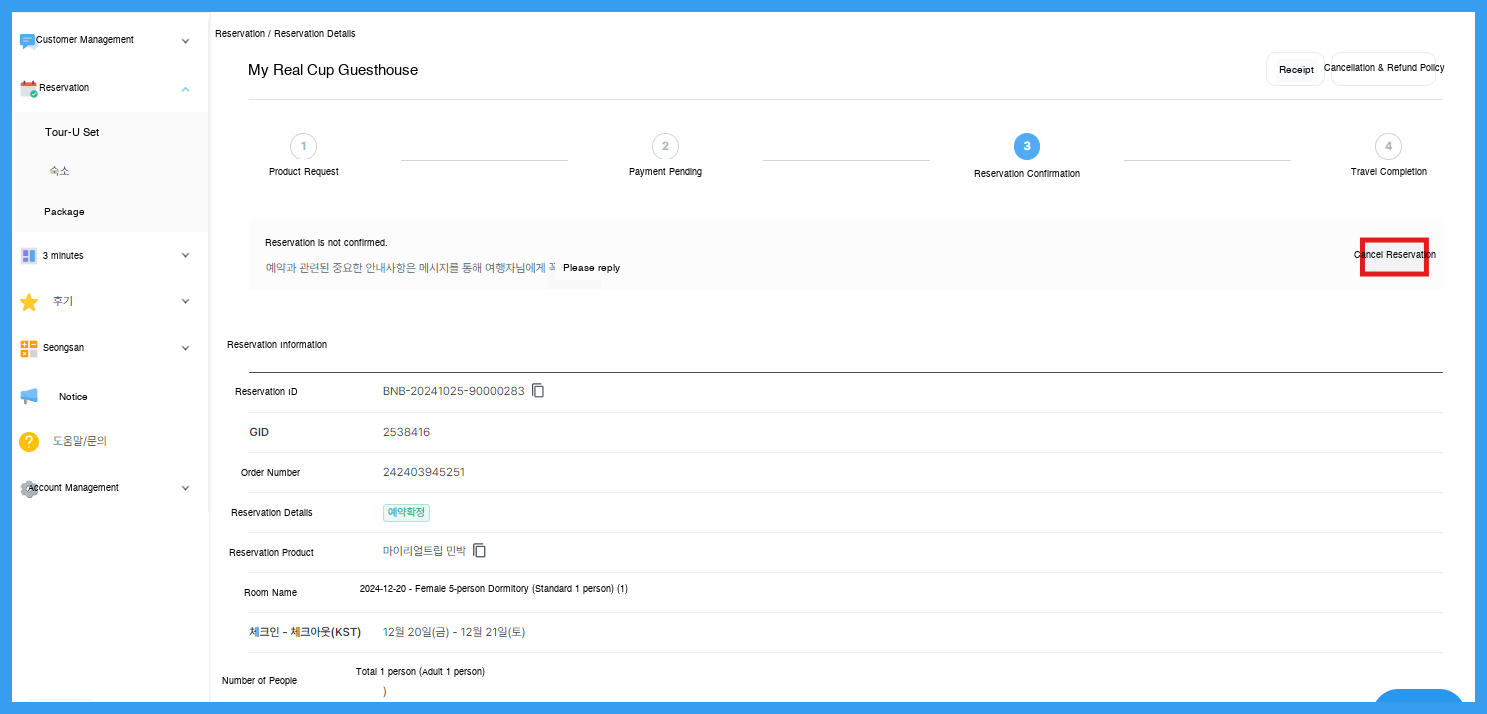Copy the Reservation ID with copy icon

538,391
